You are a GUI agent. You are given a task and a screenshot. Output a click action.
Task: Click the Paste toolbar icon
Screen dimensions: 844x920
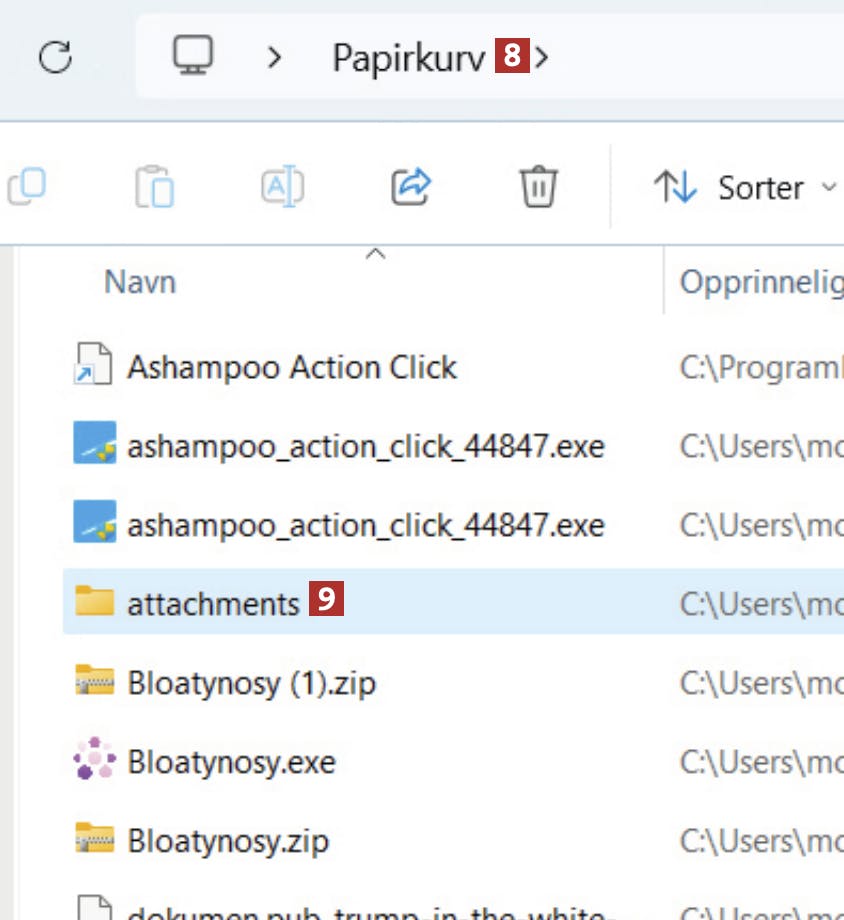point(154,187)
